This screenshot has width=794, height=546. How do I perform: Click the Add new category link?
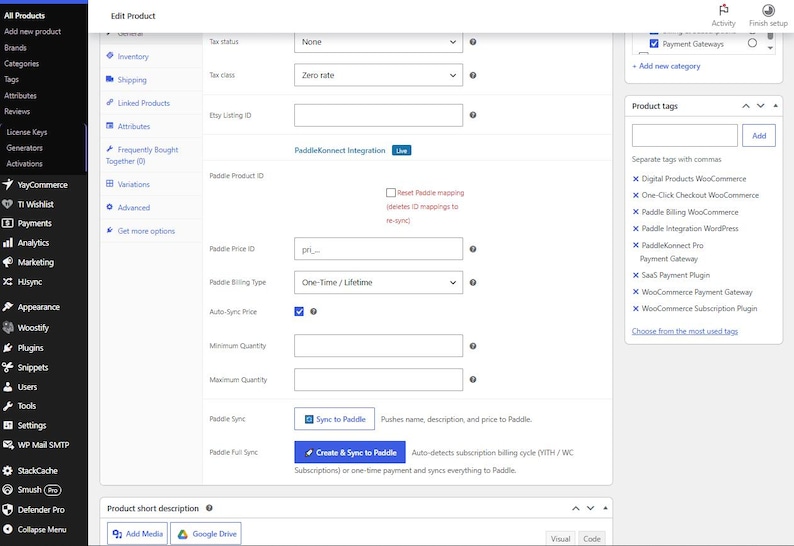666,66
